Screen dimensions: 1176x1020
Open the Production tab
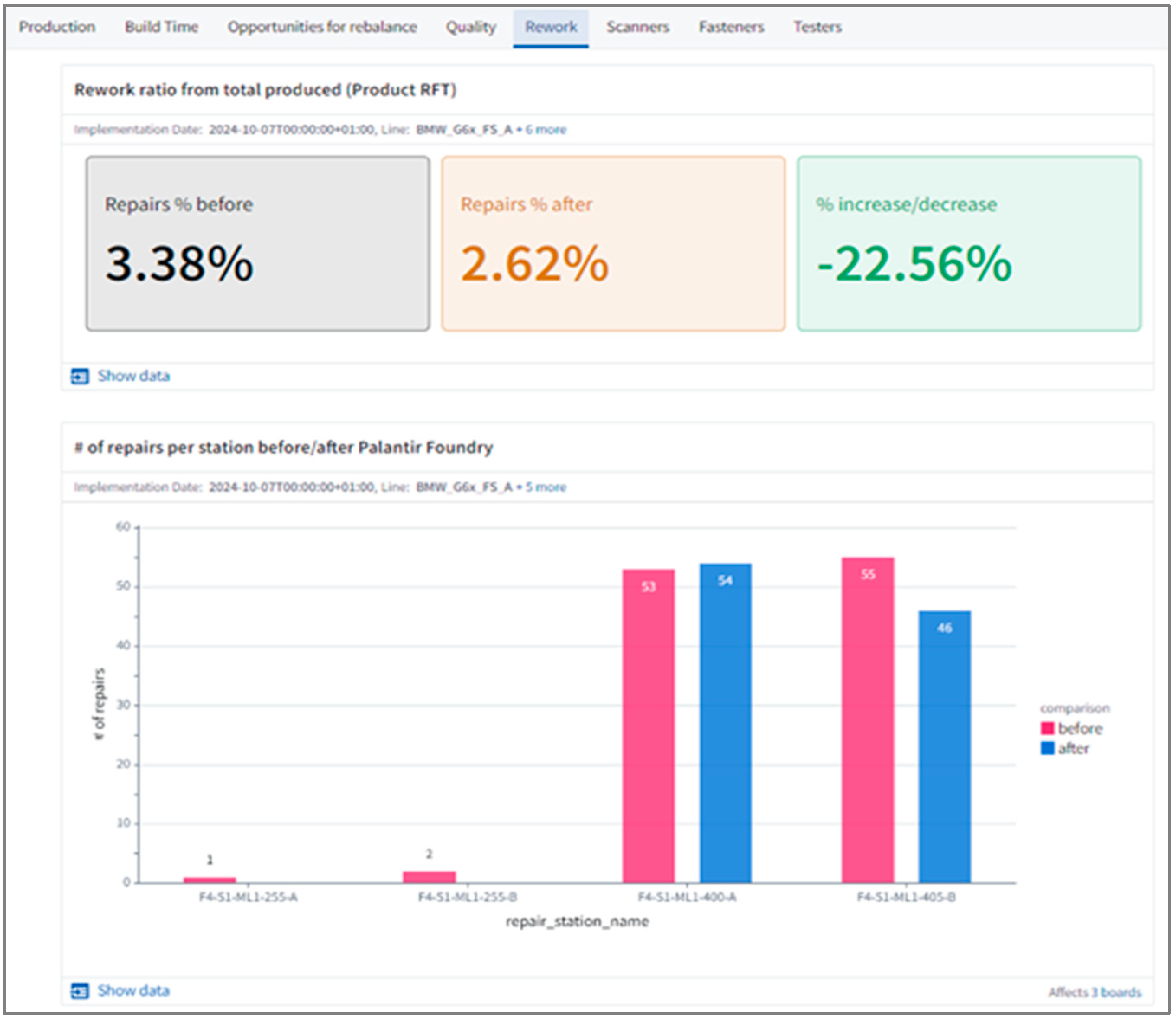(57, 27)
